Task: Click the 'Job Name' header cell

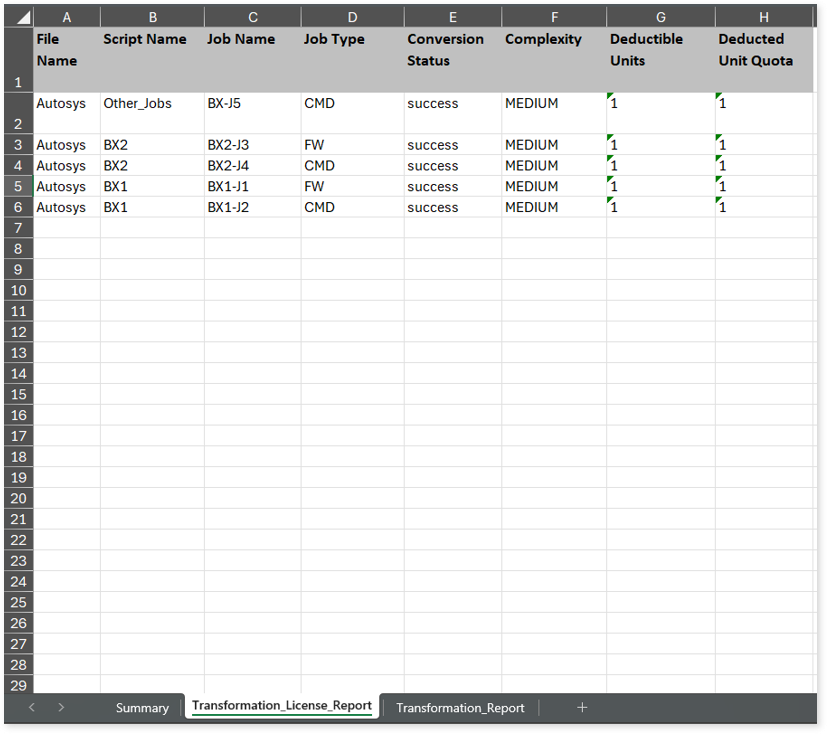Action: 253,60
